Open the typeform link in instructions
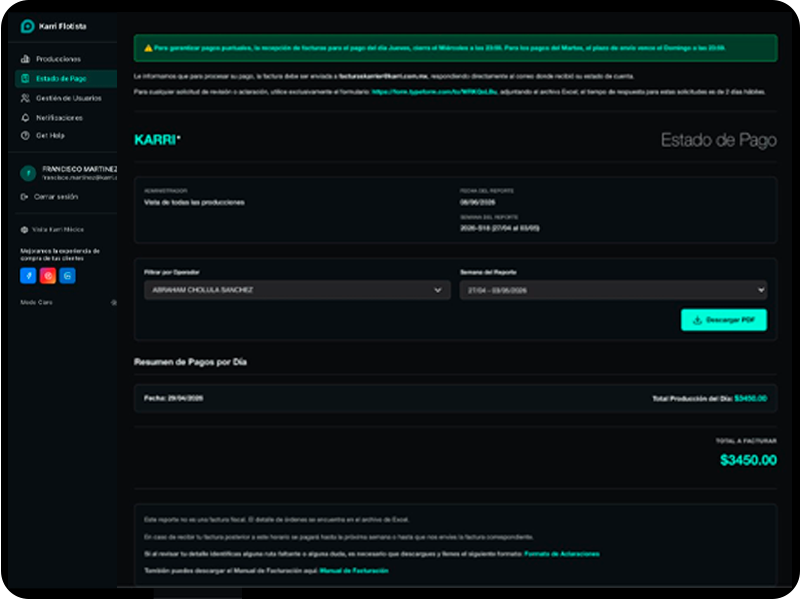Image resolution: width=800 pixels, height=600 pixels. tap(434, 92)
